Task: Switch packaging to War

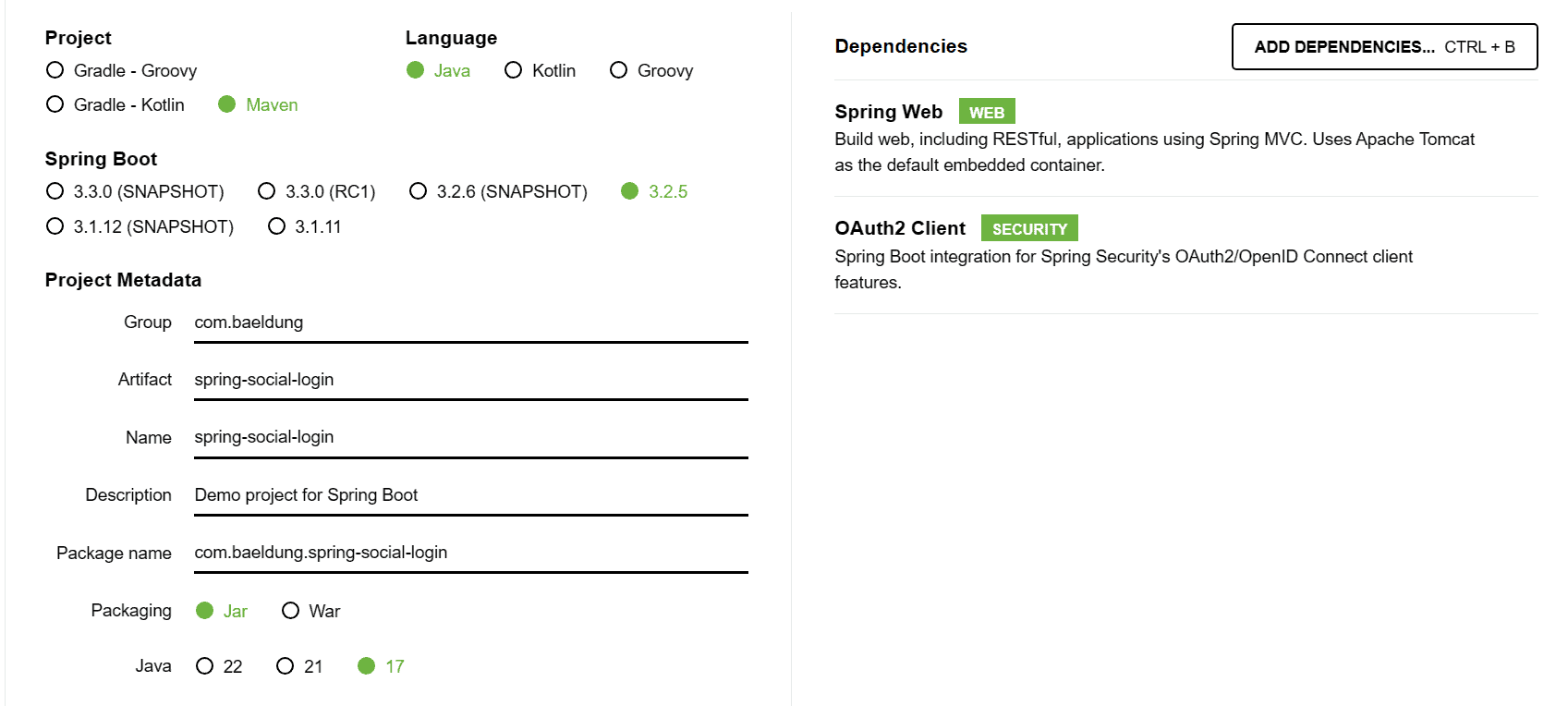Action: tap(291, 611)
